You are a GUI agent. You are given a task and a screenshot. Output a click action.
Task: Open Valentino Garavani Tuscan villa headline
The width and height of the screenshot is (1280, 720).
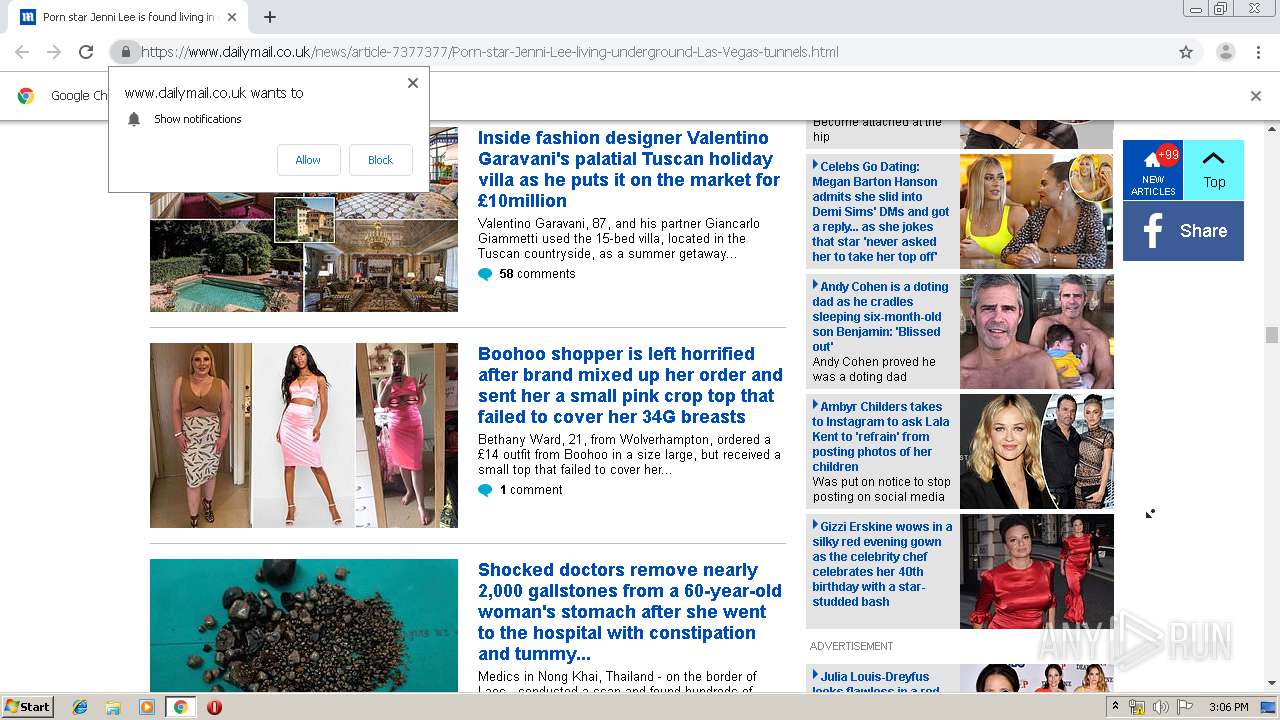coord(629,169)
